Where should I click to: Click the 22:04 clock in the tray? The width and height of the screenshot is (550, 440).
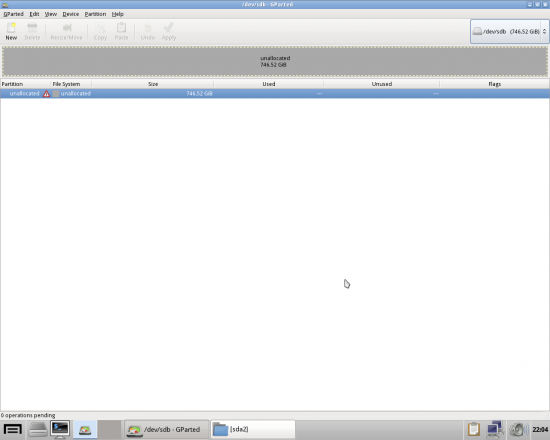[x=540, y=429]
